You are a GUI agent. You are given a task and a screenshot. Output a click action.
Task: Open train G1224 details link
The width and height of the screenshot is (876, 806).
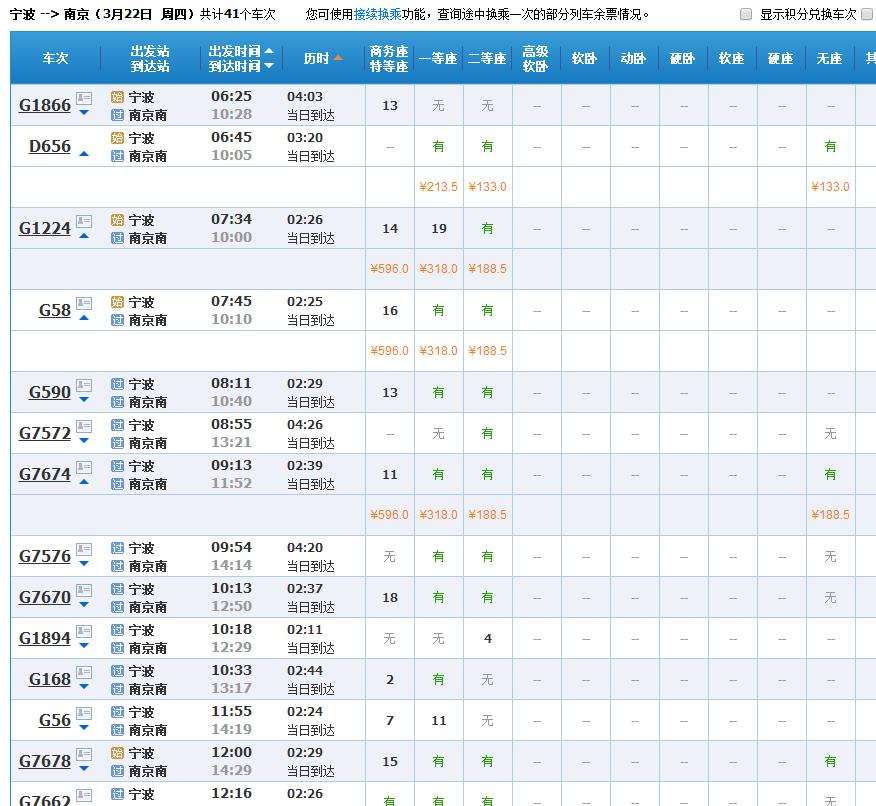45,228
